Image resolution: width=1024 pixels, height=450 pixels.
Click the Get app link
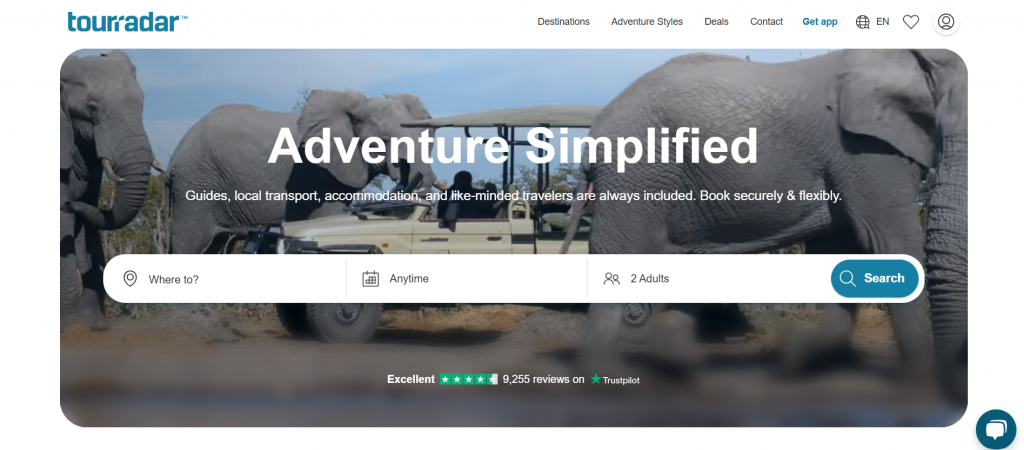click(820, 22)
